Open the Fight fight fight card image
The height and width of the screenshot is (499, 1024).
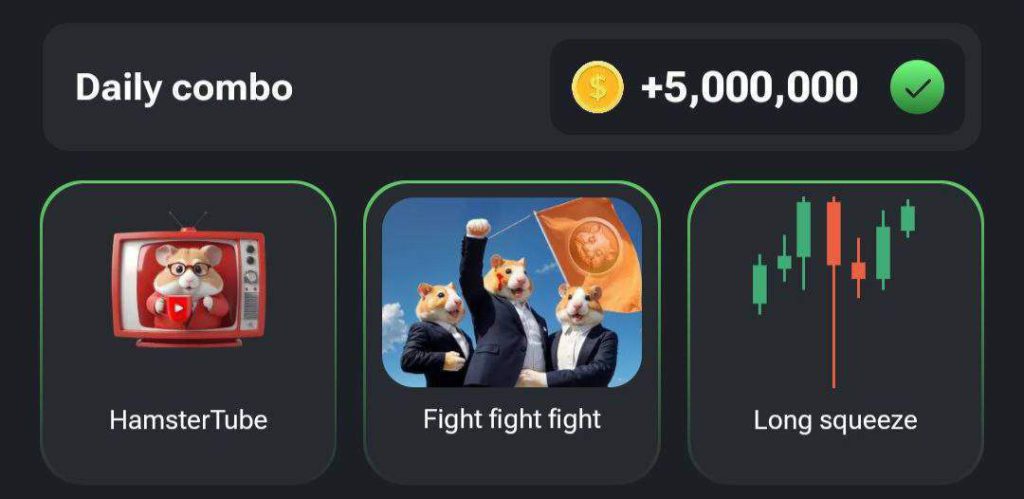[512, 292]
